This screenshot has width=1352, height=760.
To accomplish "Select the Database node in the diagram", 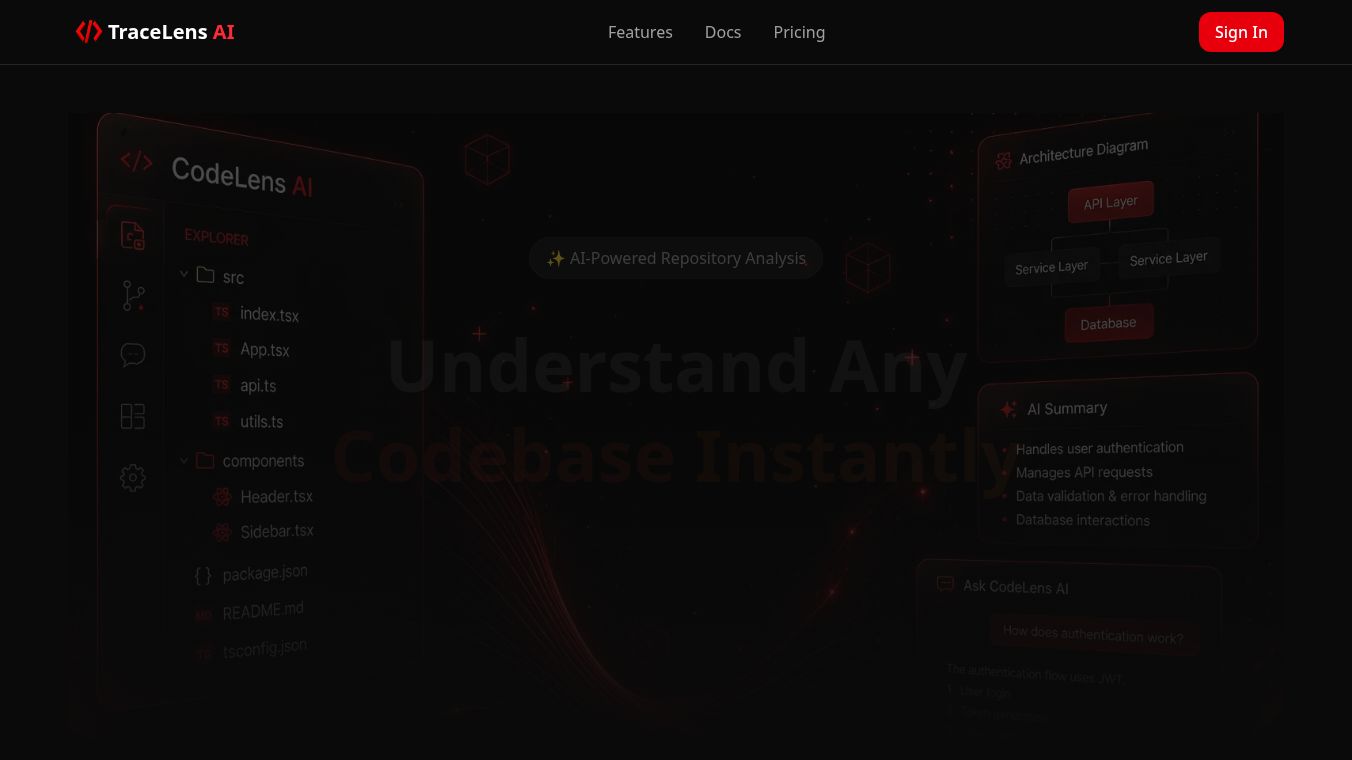I will point(1108,323).
